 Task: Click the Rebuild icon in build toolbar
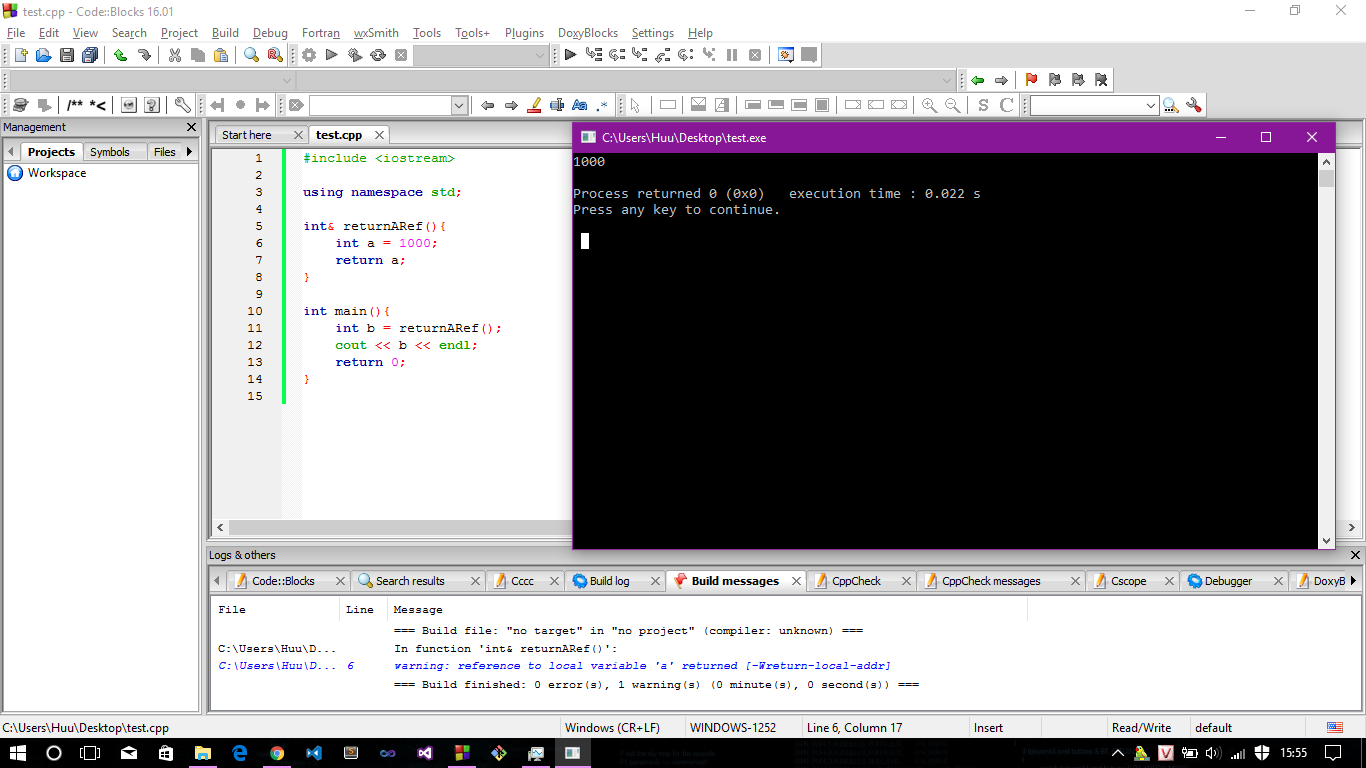(x=378, y=56)
